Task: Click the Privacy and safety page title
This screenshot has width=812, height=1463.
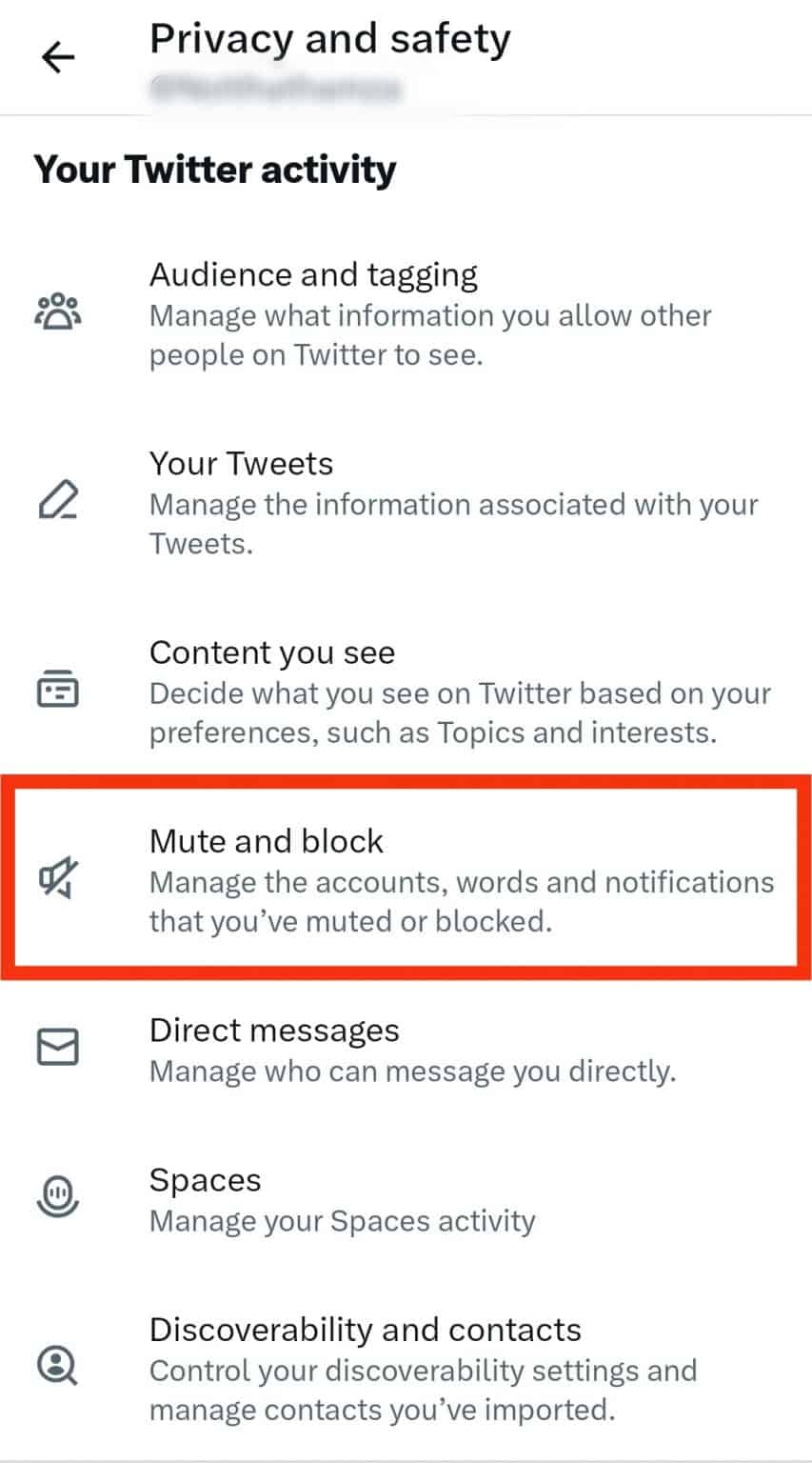Action: [328, 39]
